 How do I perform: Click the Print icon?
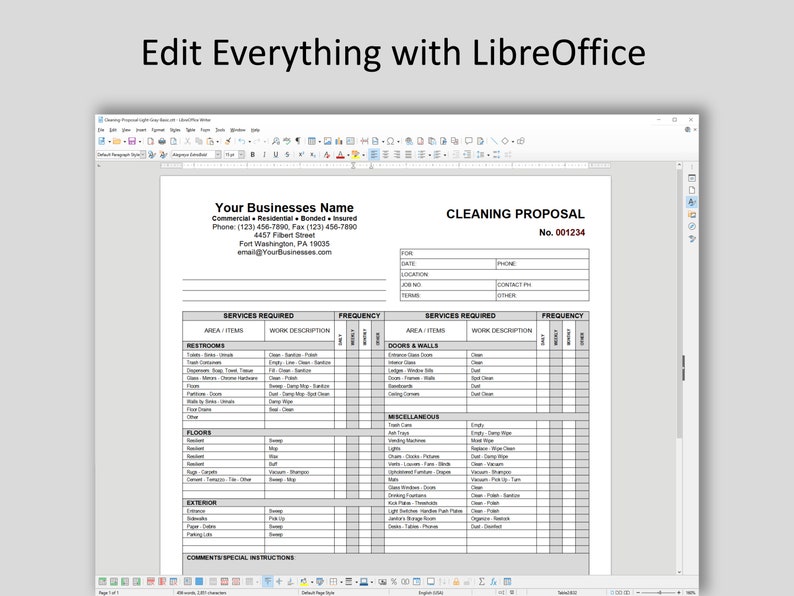coord(162,141)
